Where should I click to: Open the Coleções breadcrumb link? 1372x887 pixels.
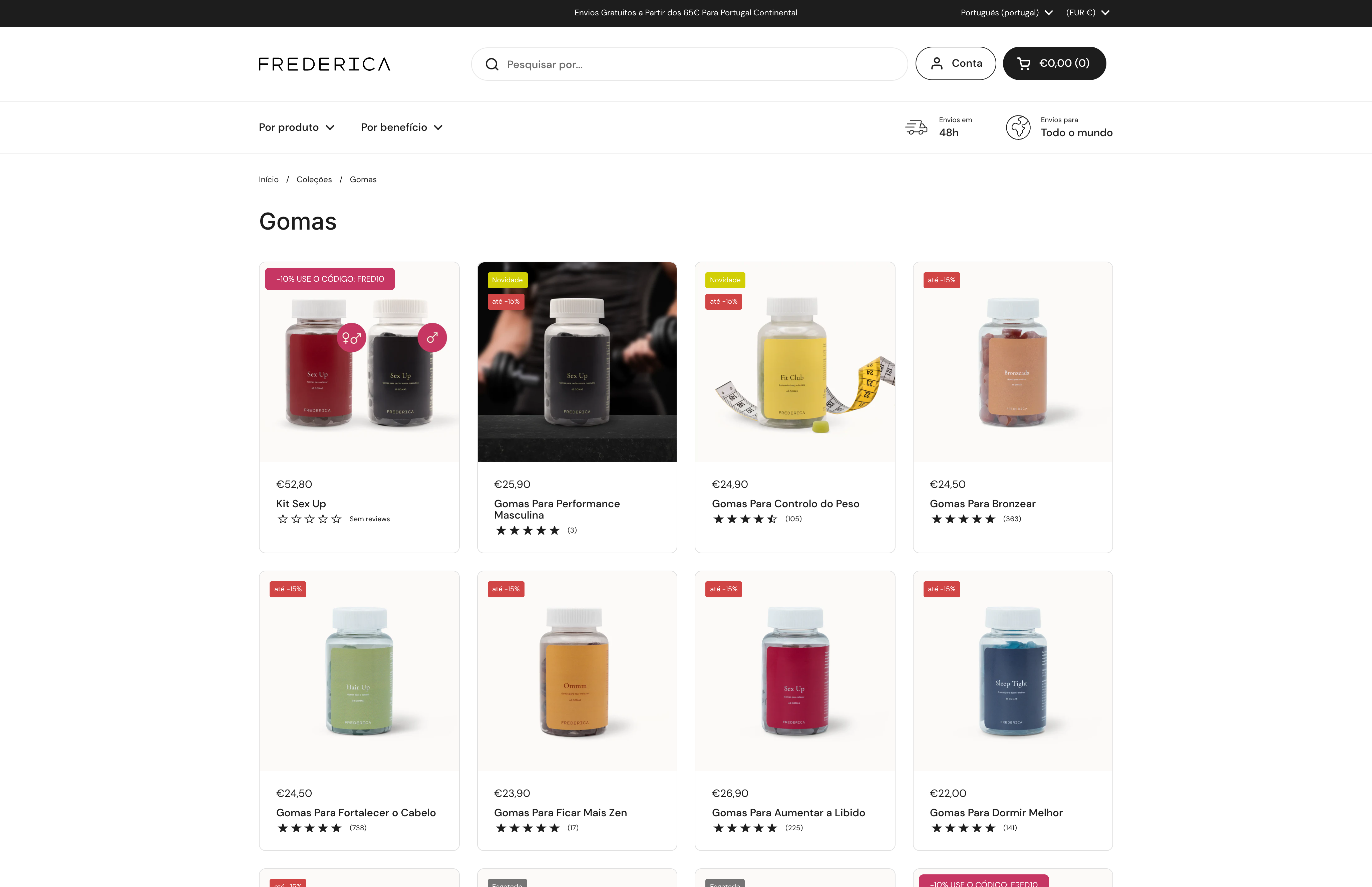coord(314,180)
